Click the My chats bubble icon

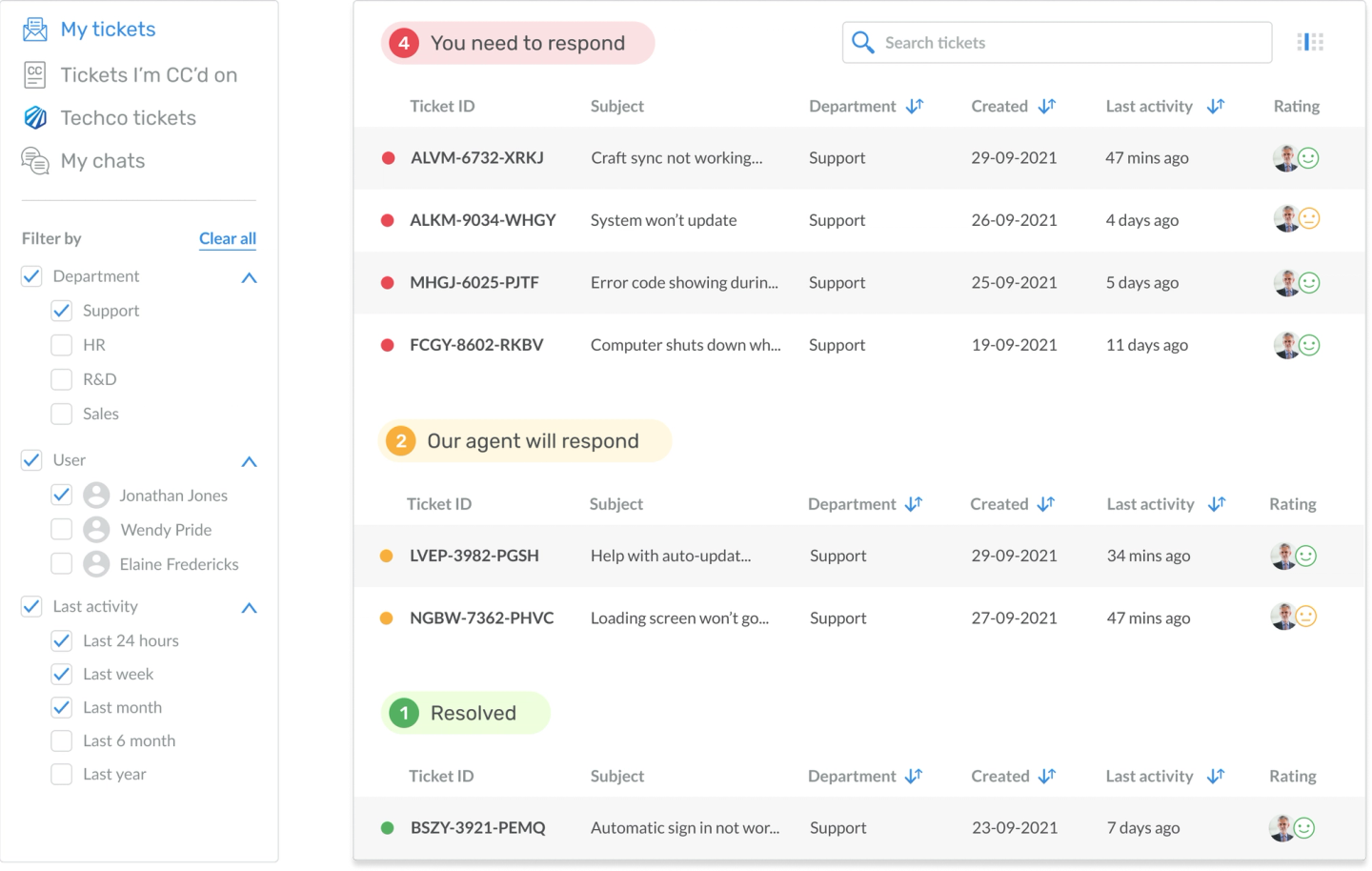35,161
